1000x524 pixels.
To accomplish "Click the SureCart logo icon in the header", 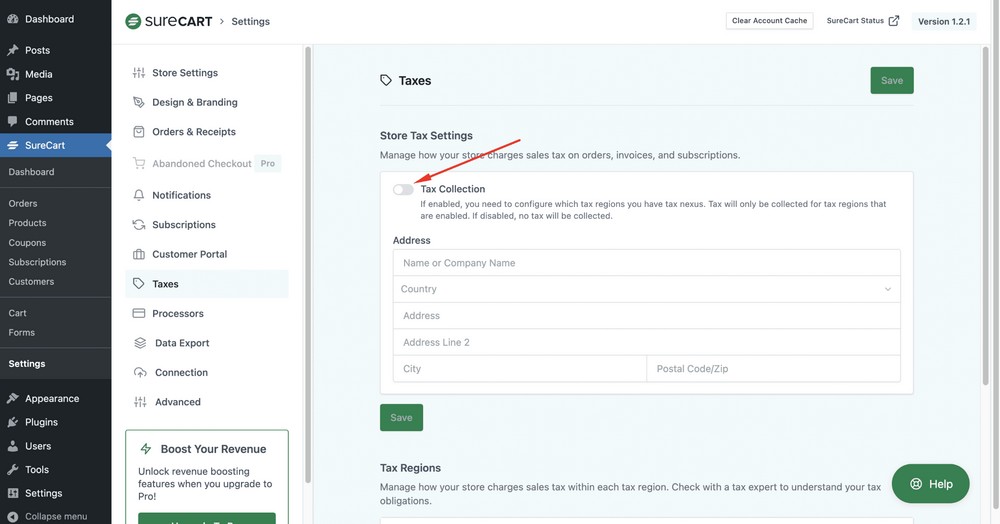I will (133, 21).
